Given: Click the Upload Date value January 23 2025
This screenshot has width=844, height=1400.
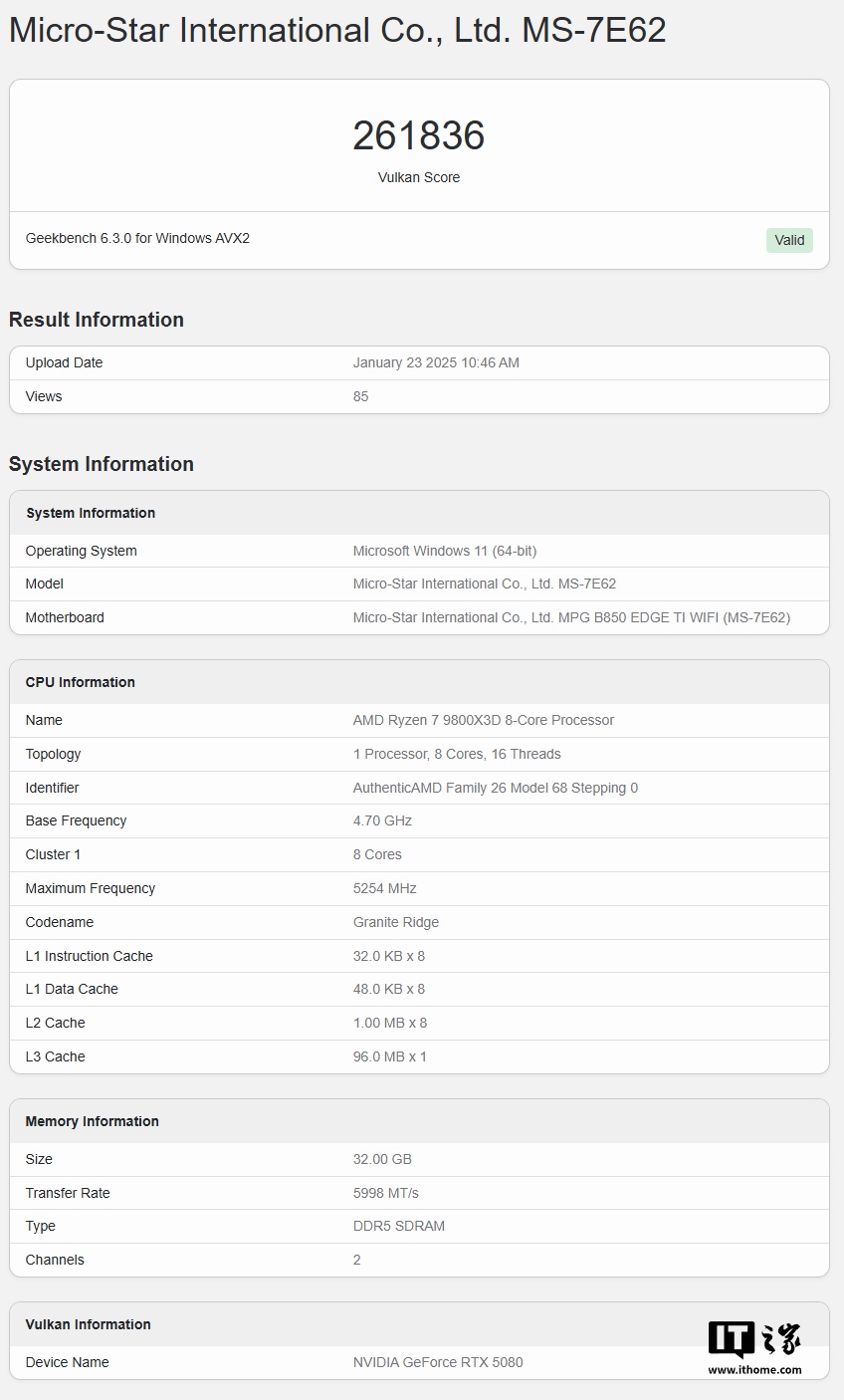Looking at the screenshot, I should click(436, 362).
